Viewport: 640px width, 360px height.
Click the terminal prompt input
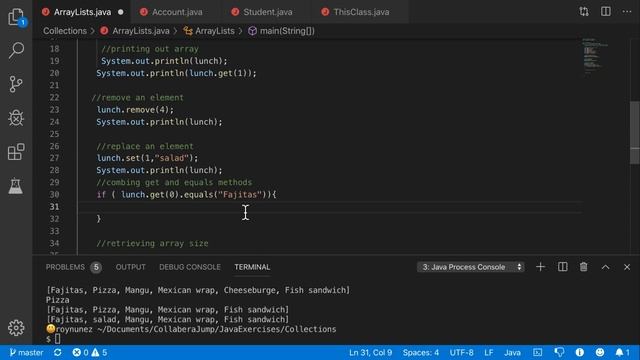57,339
